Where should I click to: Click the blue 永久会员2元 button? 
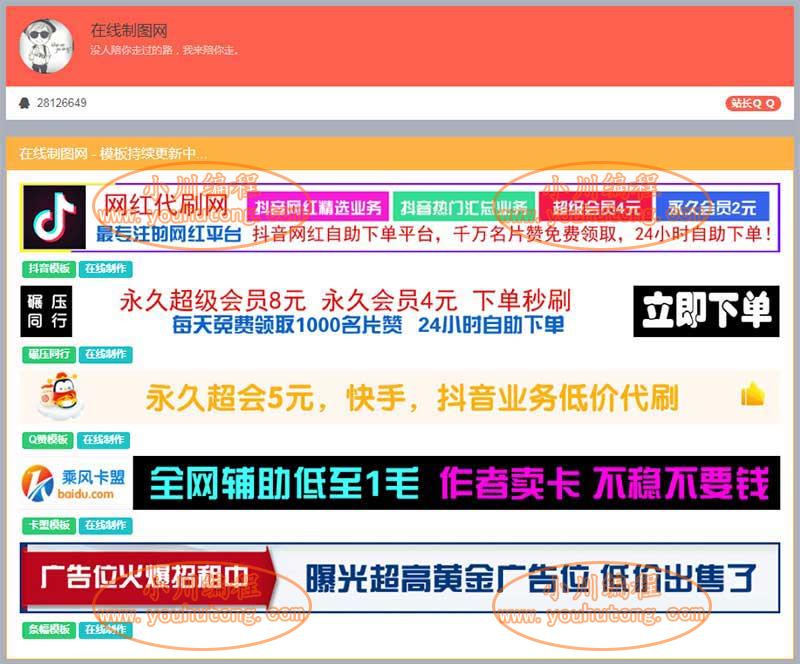[x=712, y=207]
